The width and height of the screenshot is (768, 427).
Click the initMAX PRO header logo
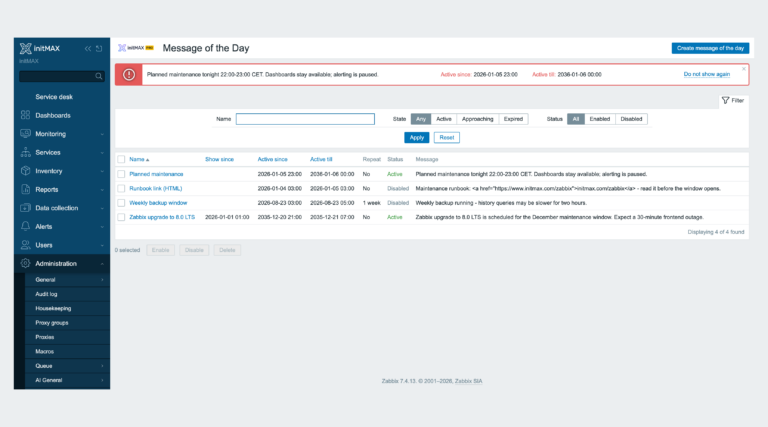[136, 48]
